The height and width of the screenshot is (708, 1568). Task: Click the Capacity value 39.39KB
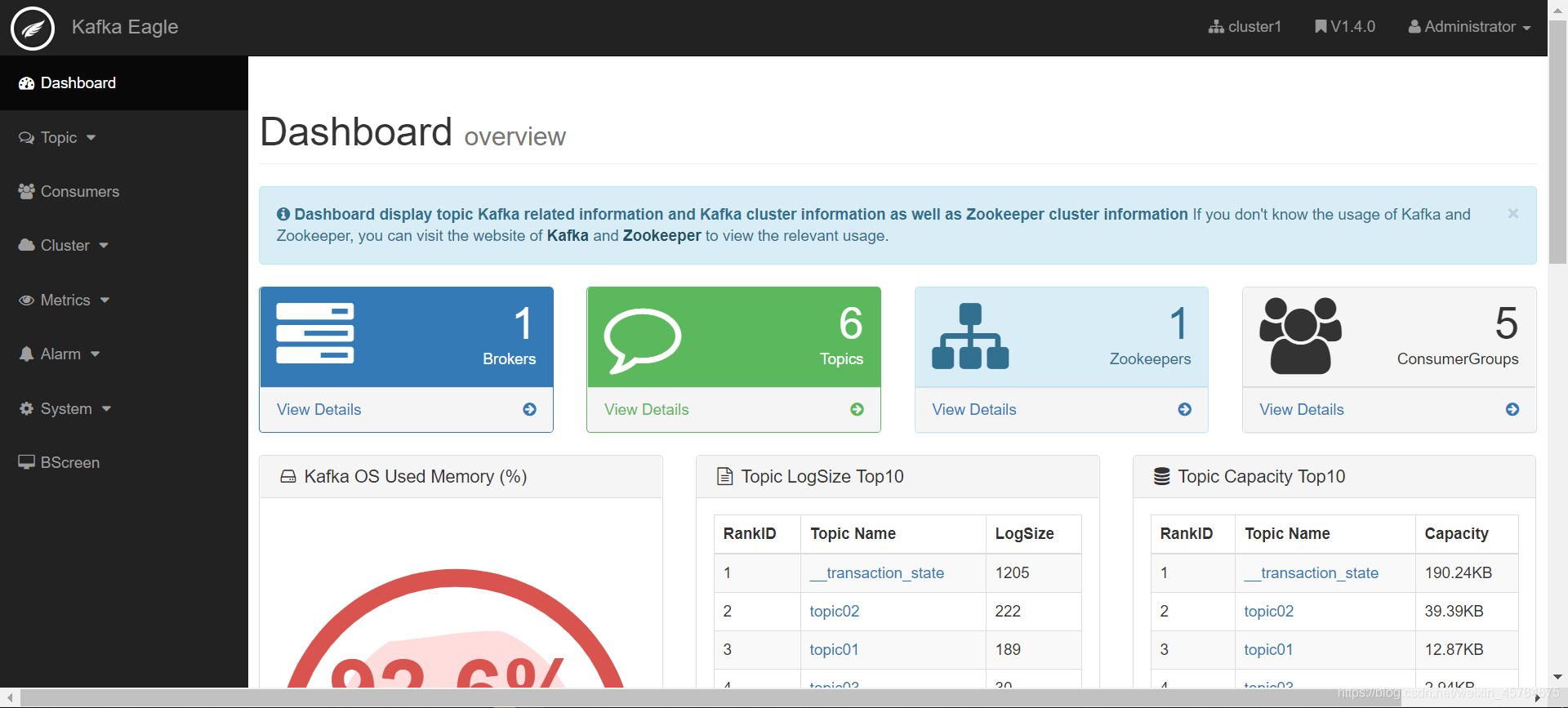[1454, 612]
